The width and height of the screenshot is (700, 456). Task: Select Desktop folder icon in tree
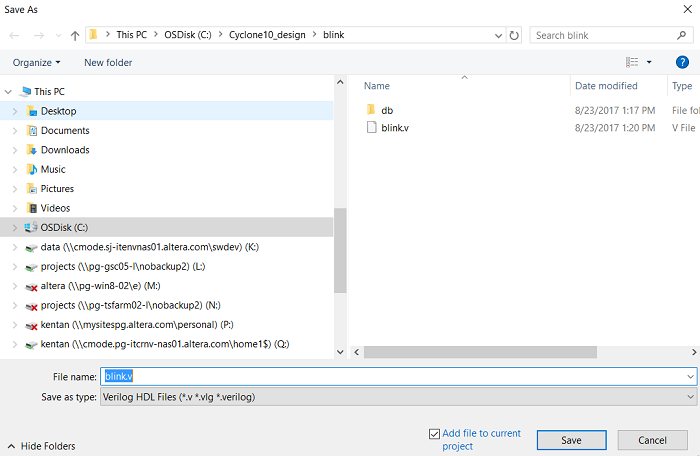(32, 111)
